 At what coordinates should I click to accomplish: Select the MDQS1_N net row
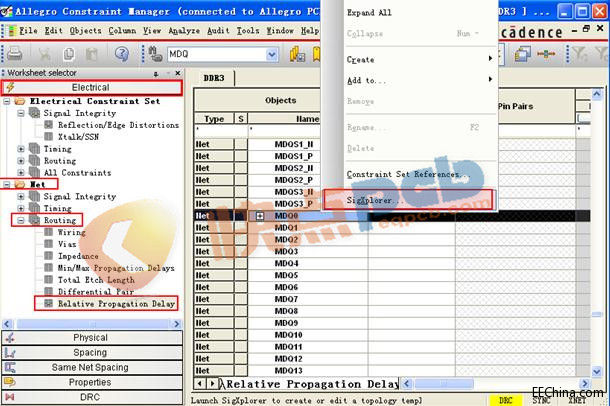[294, 144]
